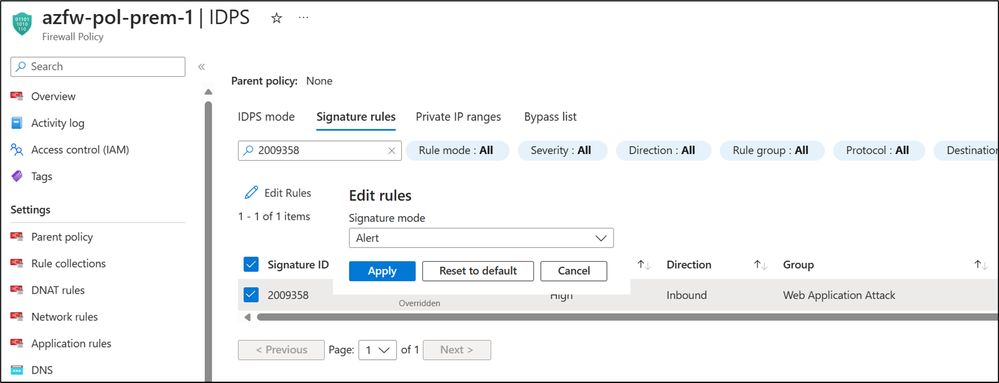This screenshot has height=383, width=999.
Task: Open the Private IP ranges tab
Action: (x=458, y=117)
